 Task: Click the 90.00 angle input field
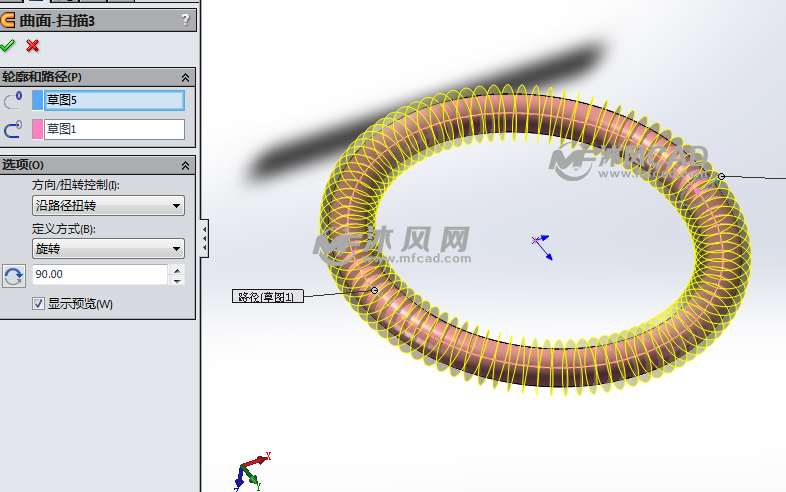(x=99, y=275)
